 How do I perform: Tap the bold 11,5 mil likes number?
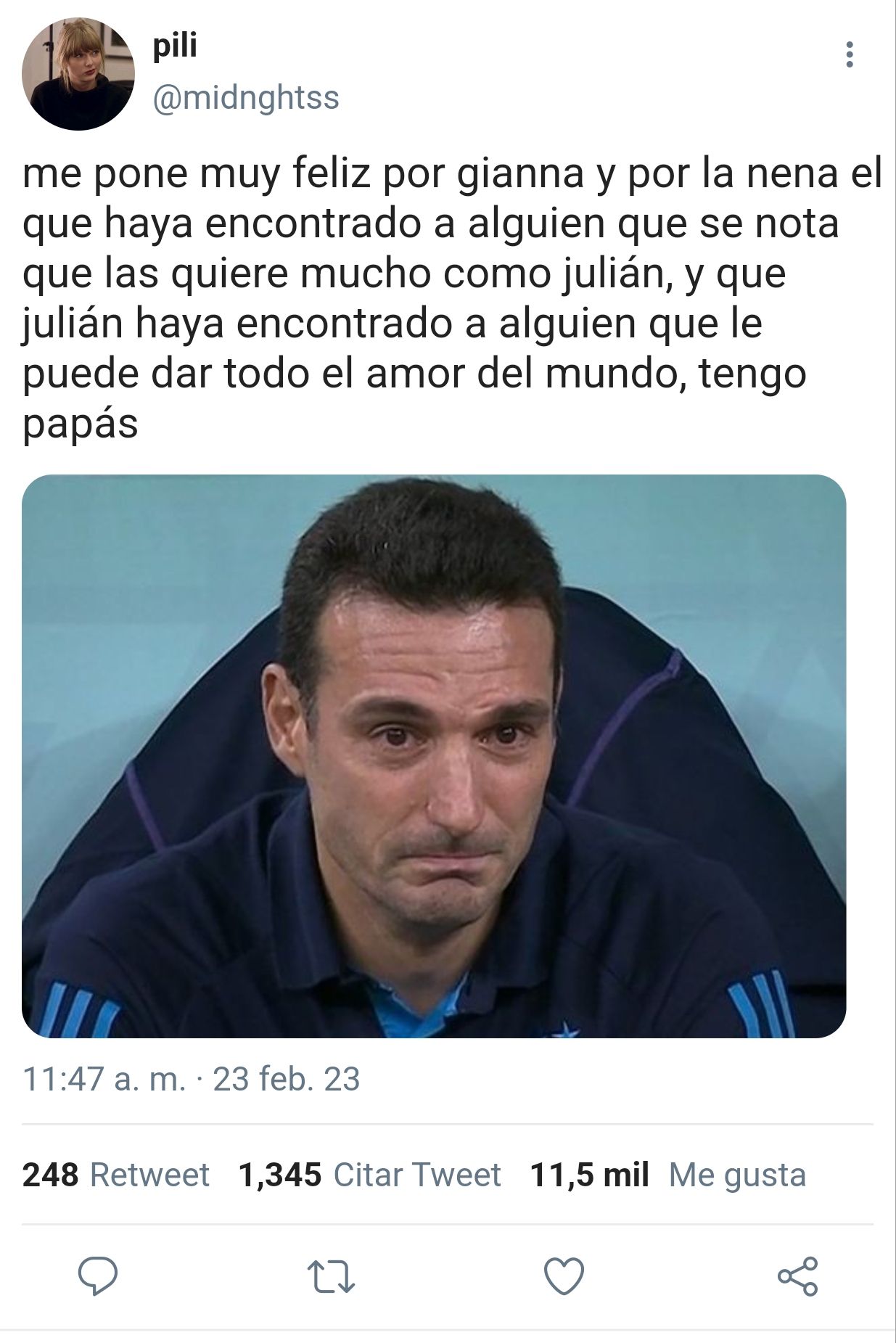click(x=589, y=1175)
